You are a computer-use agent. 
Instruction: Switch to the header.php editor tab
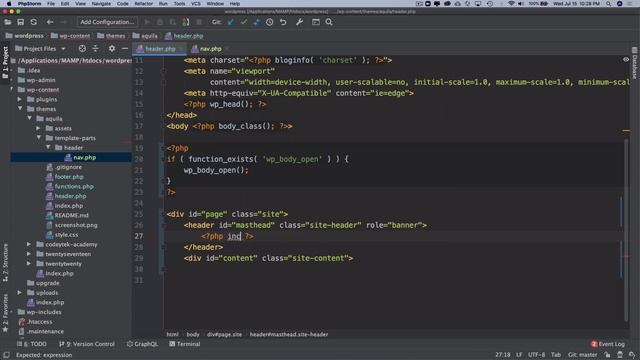coord(160,49)
